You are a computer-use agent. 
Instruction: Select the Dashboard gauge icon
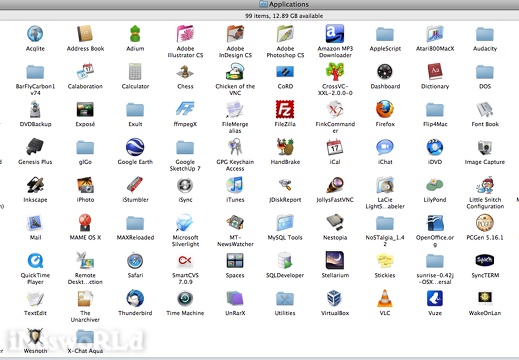385,72
